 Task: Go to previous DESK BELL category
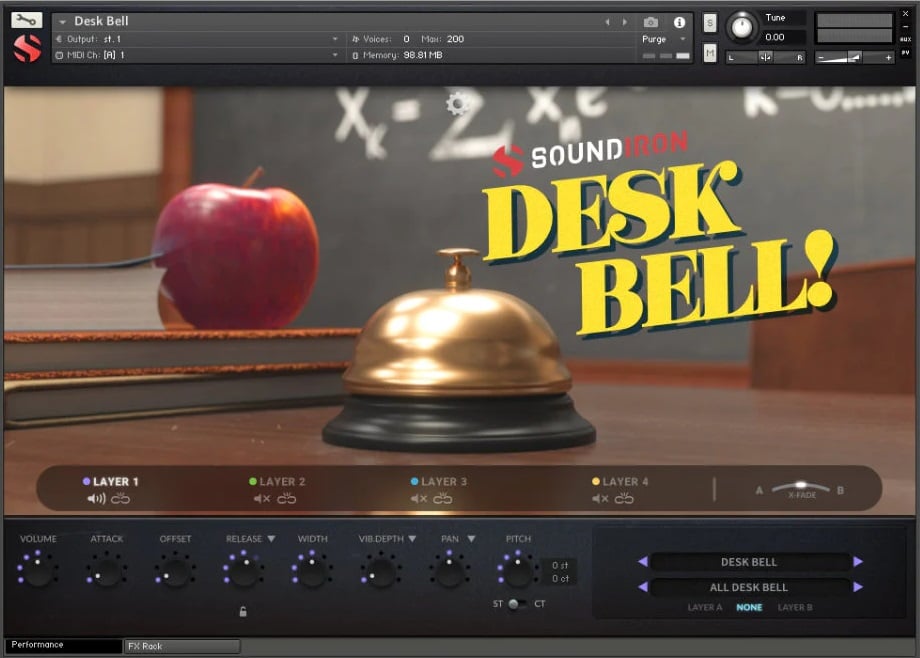(642, 562)
